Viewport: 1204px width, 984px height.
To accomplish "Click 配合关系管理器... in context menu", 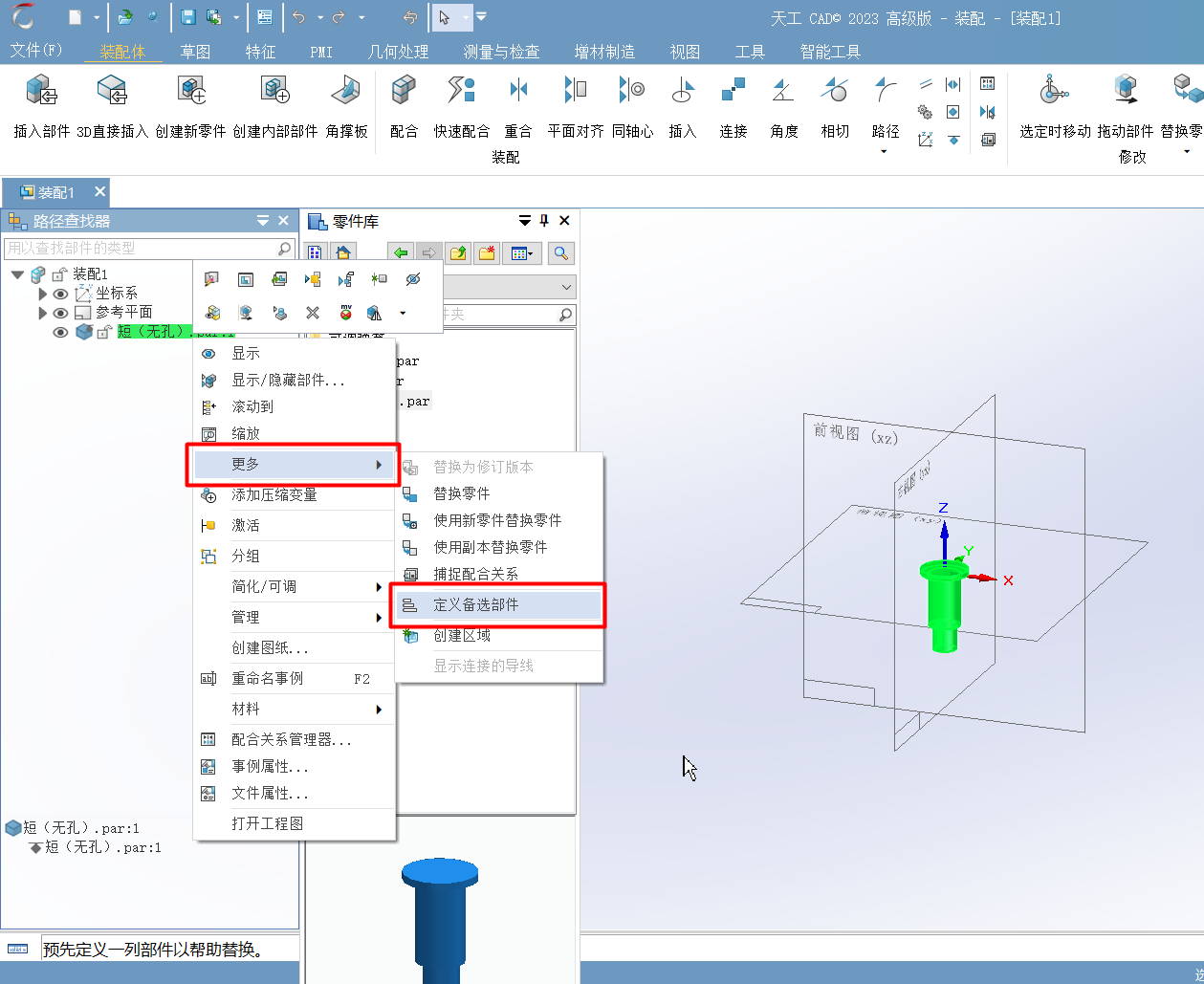I will click(x=292, y=739).
